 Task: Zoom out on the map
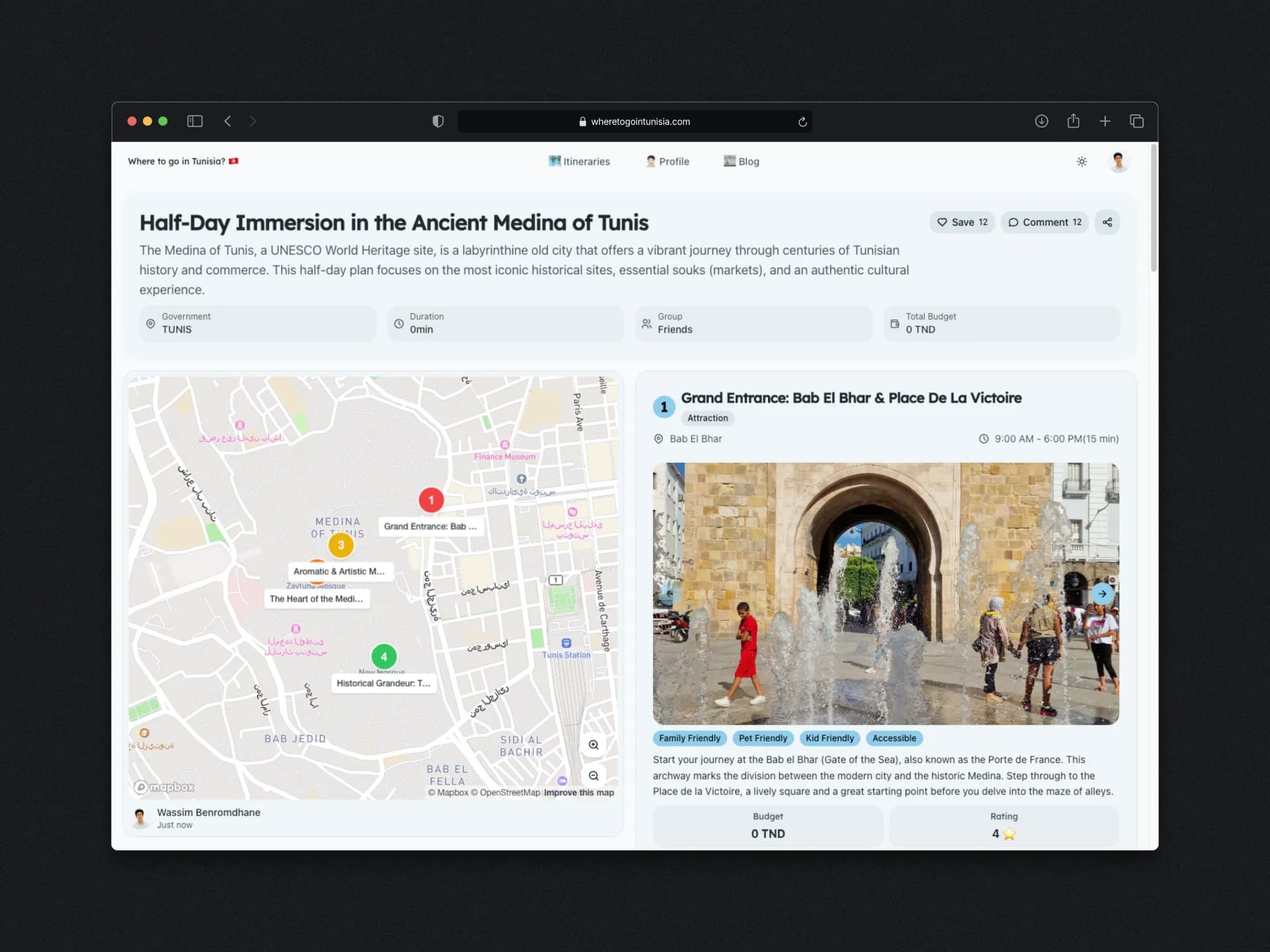(x=593, y=775)
